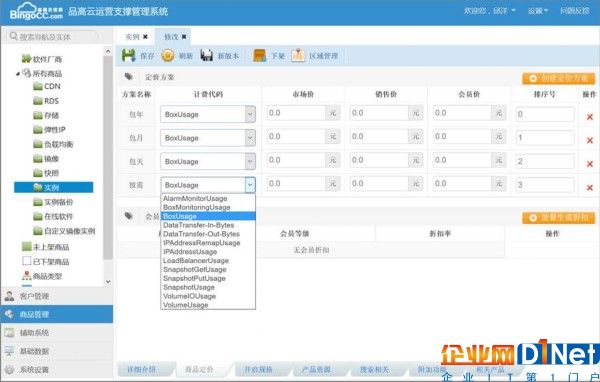Click the RDS folder icon

[38, 101]
